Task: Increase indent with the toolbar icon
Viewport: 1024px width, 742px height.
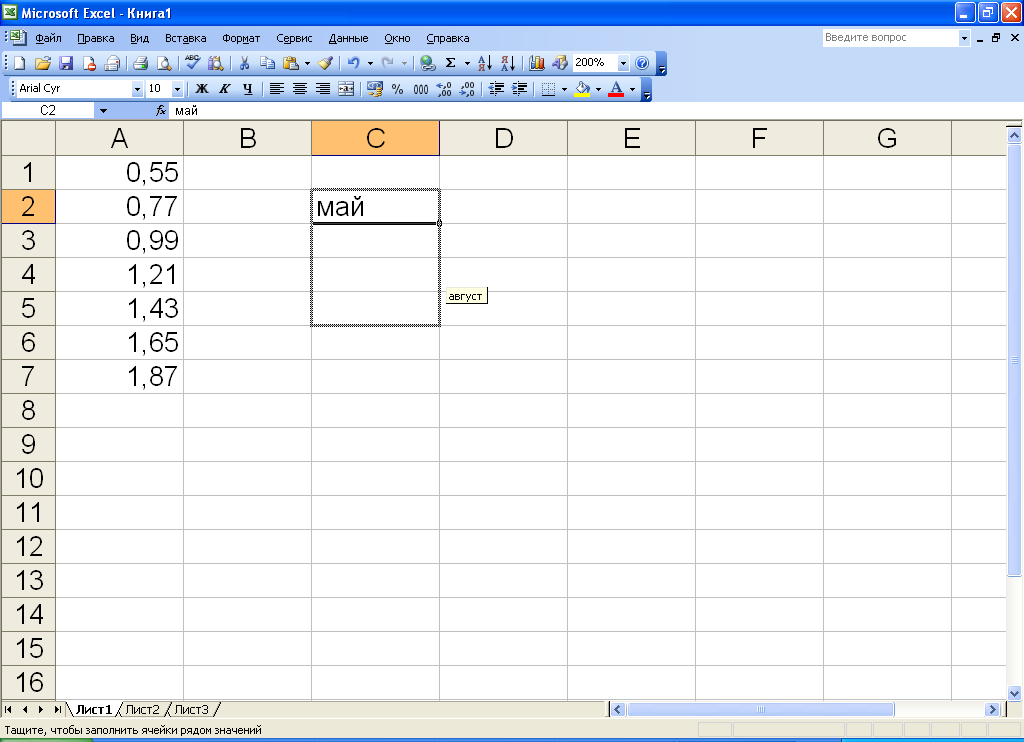Action: point(519,89)
